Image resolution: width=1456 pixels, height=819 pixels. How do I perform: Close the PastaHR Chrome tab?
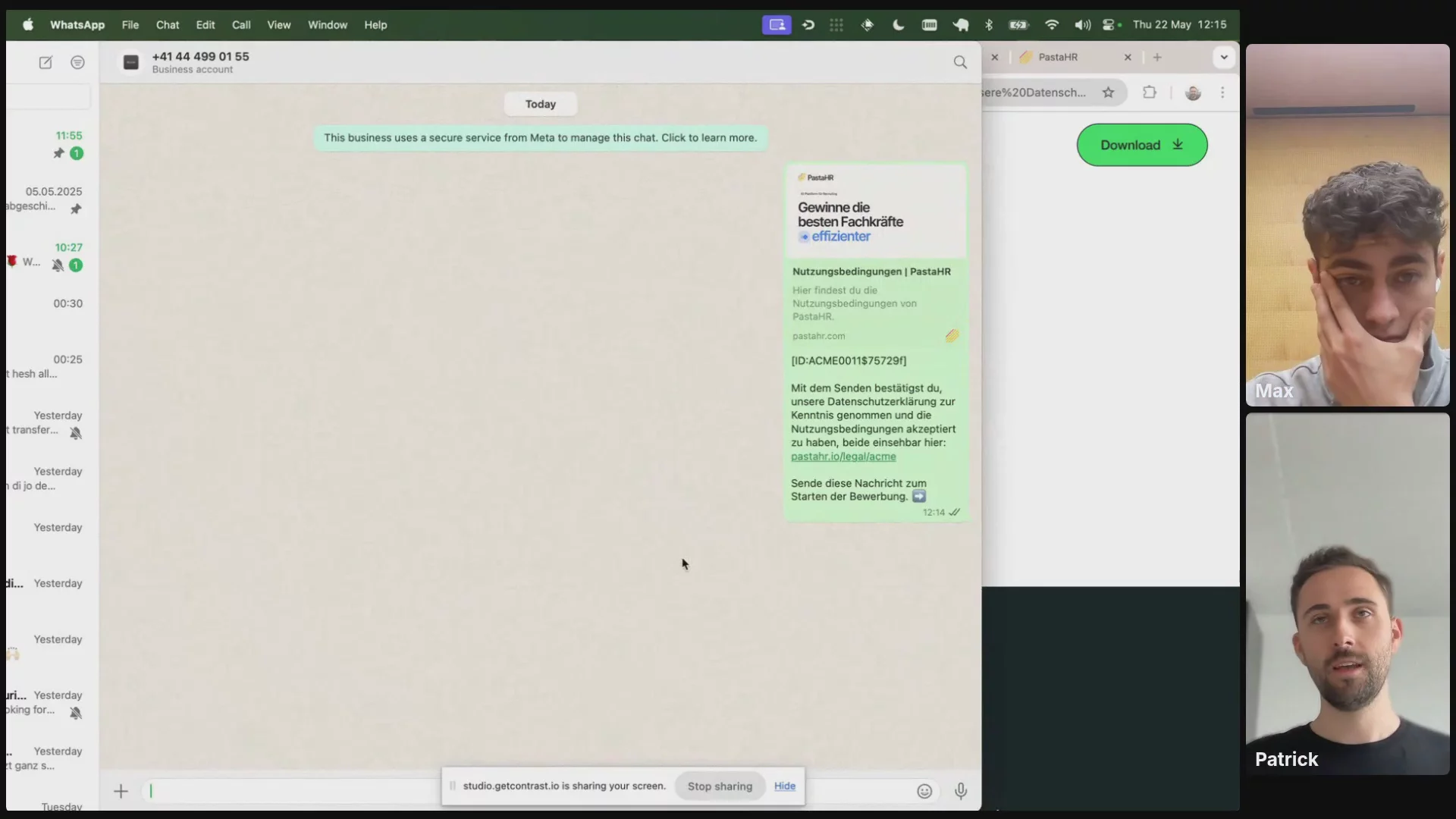point(1128,57)
